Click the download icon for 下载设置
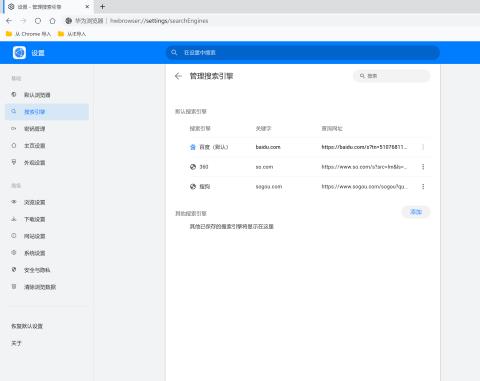The width and height of the screenshot is (480, 381). pyautogui.click(x=14, y=219)
